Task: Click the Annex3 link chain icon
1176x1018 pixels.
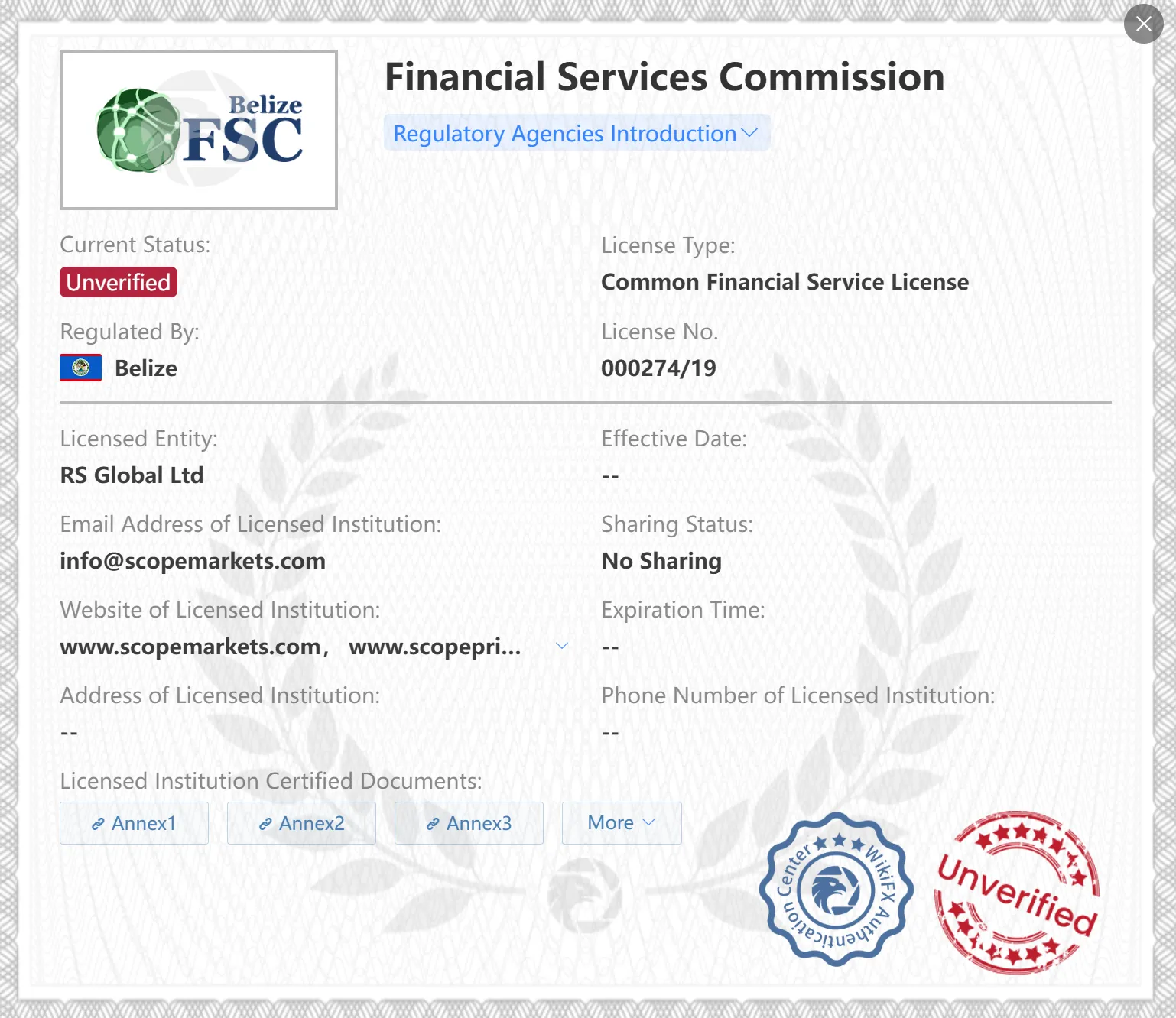Action: click(x=433, y=824)
